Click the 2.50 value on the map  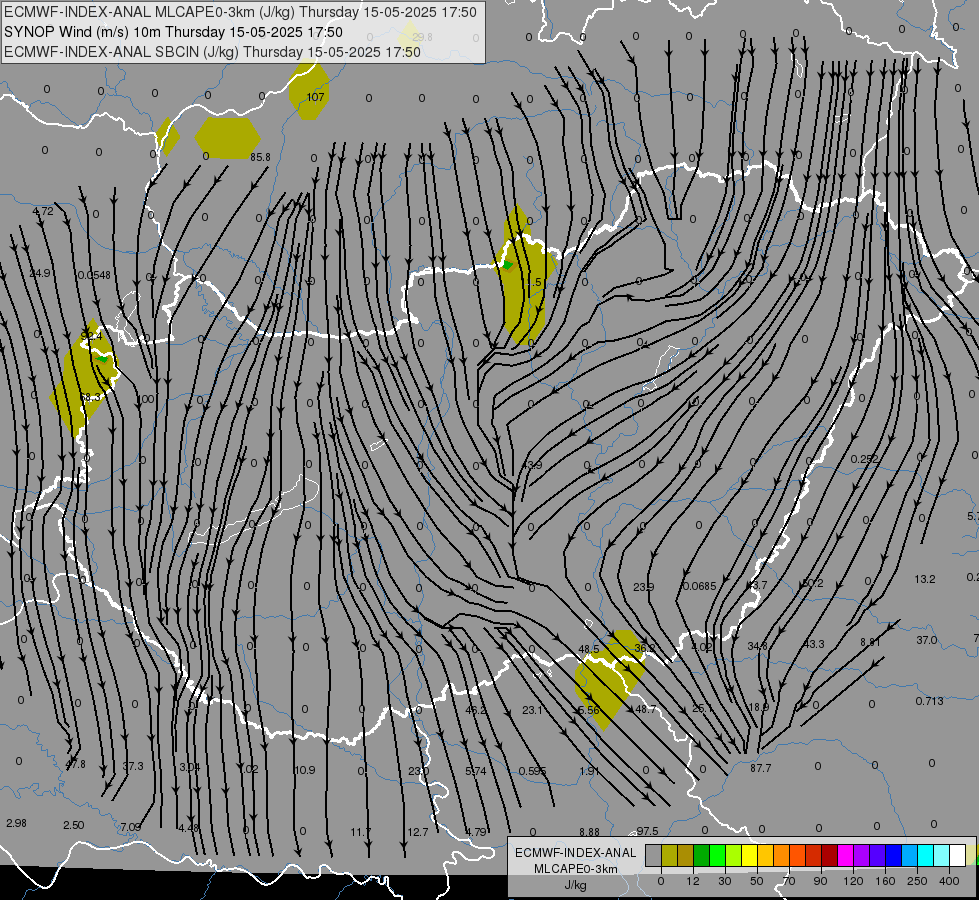click(74, 825)
